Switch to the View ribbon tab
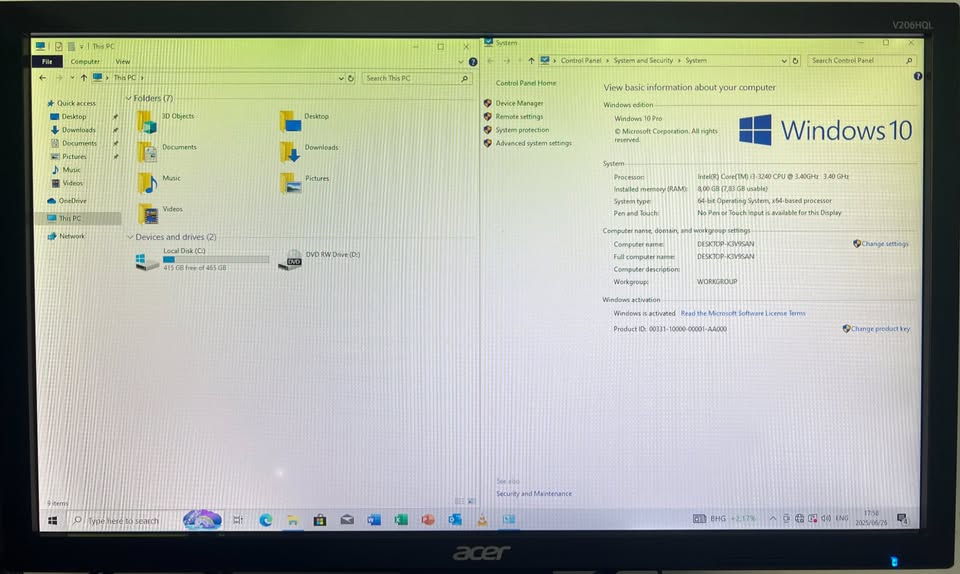 [x=123, y=62]
